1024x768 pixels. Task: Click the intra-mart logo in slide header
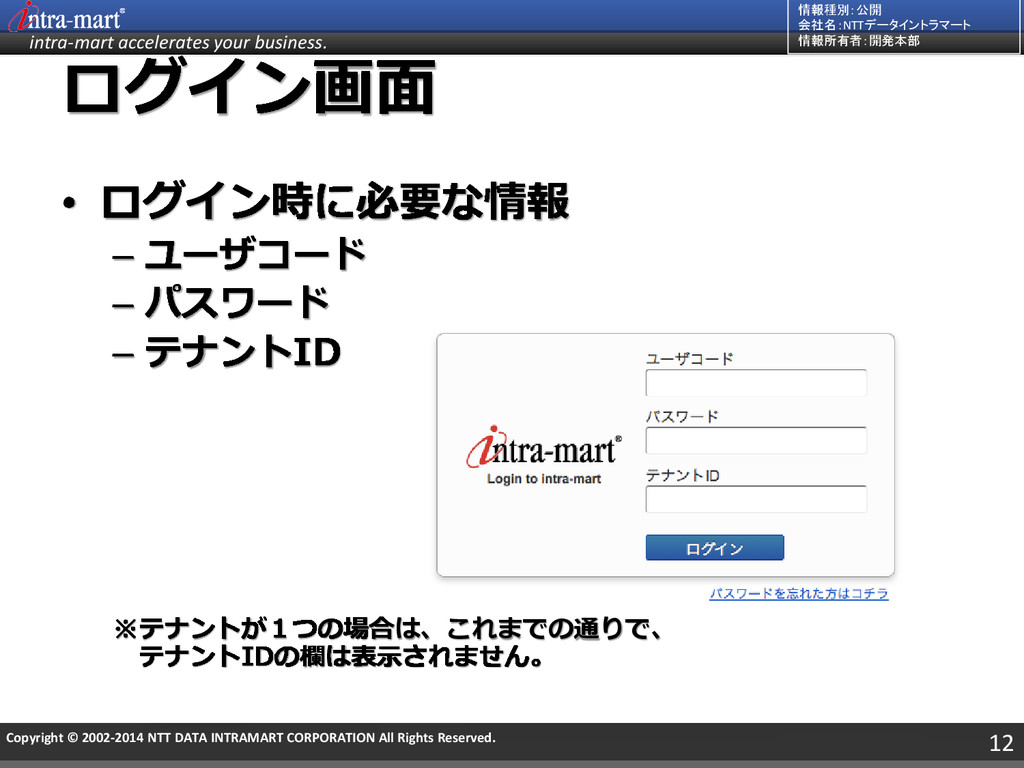coord(65,17)
